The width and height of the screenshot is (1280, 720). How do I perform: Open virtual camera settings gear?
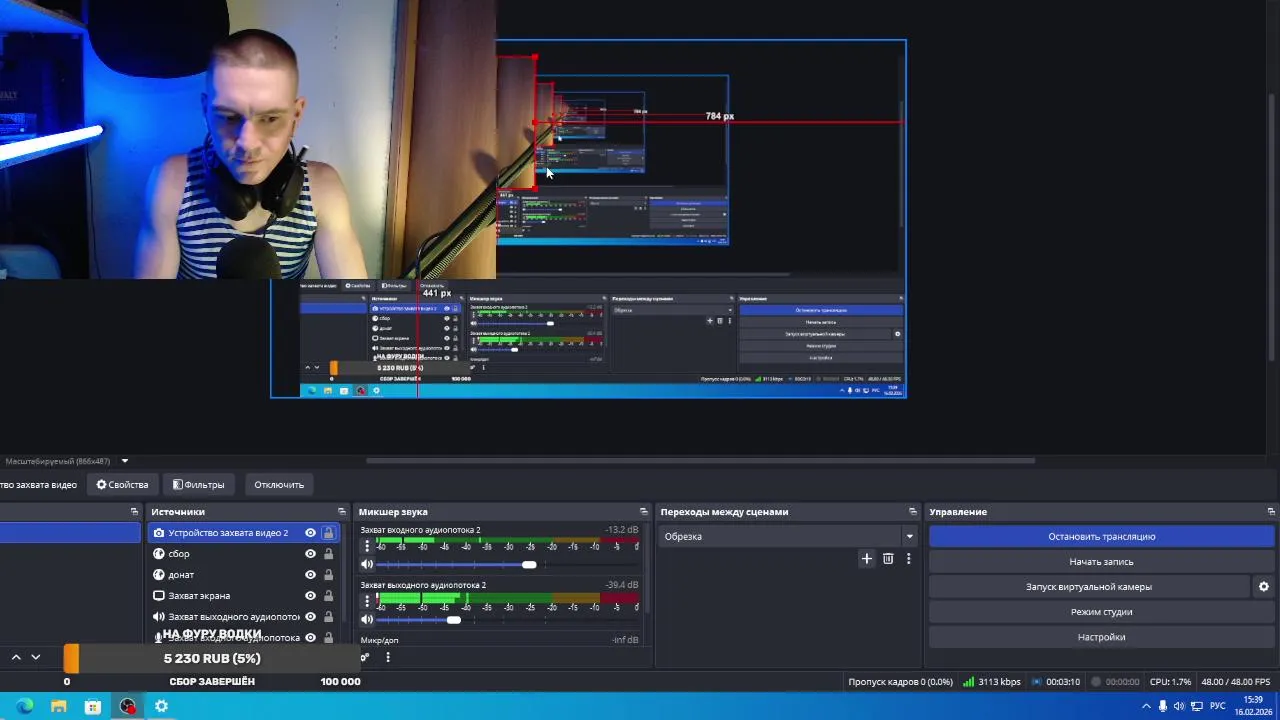pos(1264,587)
